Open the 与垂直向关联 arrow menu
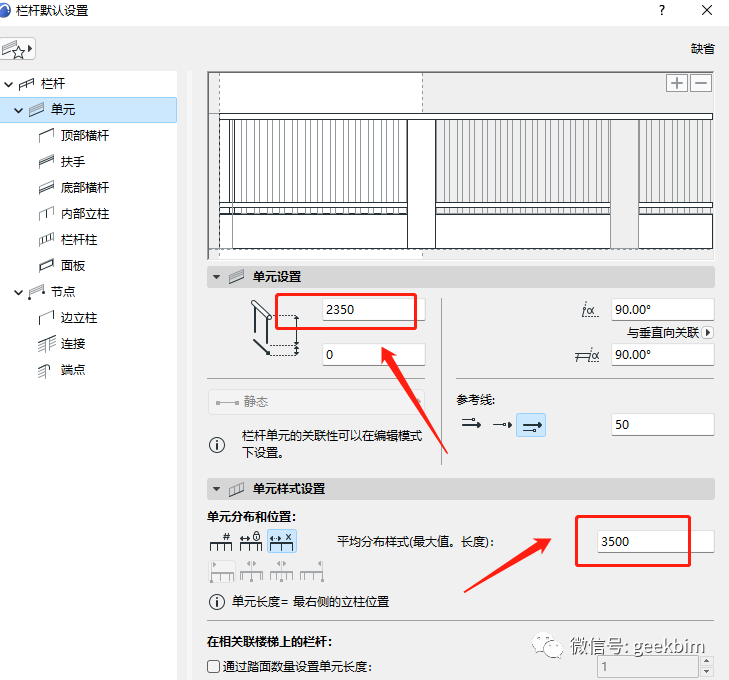The height and width of the screenshot is (680, 729). (709, 332)
